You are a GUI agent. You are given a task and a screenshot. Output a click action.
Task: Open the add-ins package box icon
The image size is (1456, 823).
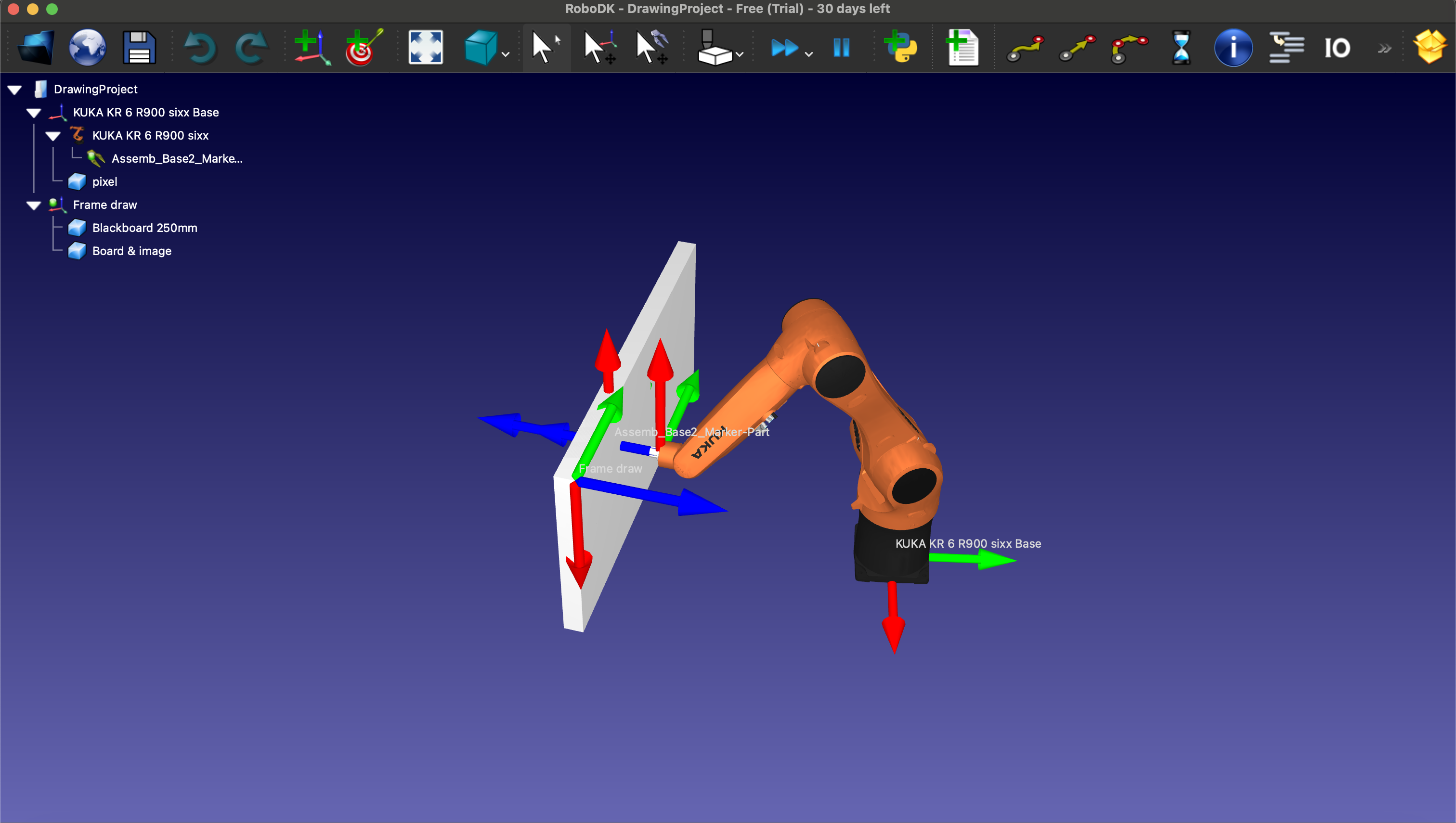(1430, 48)
